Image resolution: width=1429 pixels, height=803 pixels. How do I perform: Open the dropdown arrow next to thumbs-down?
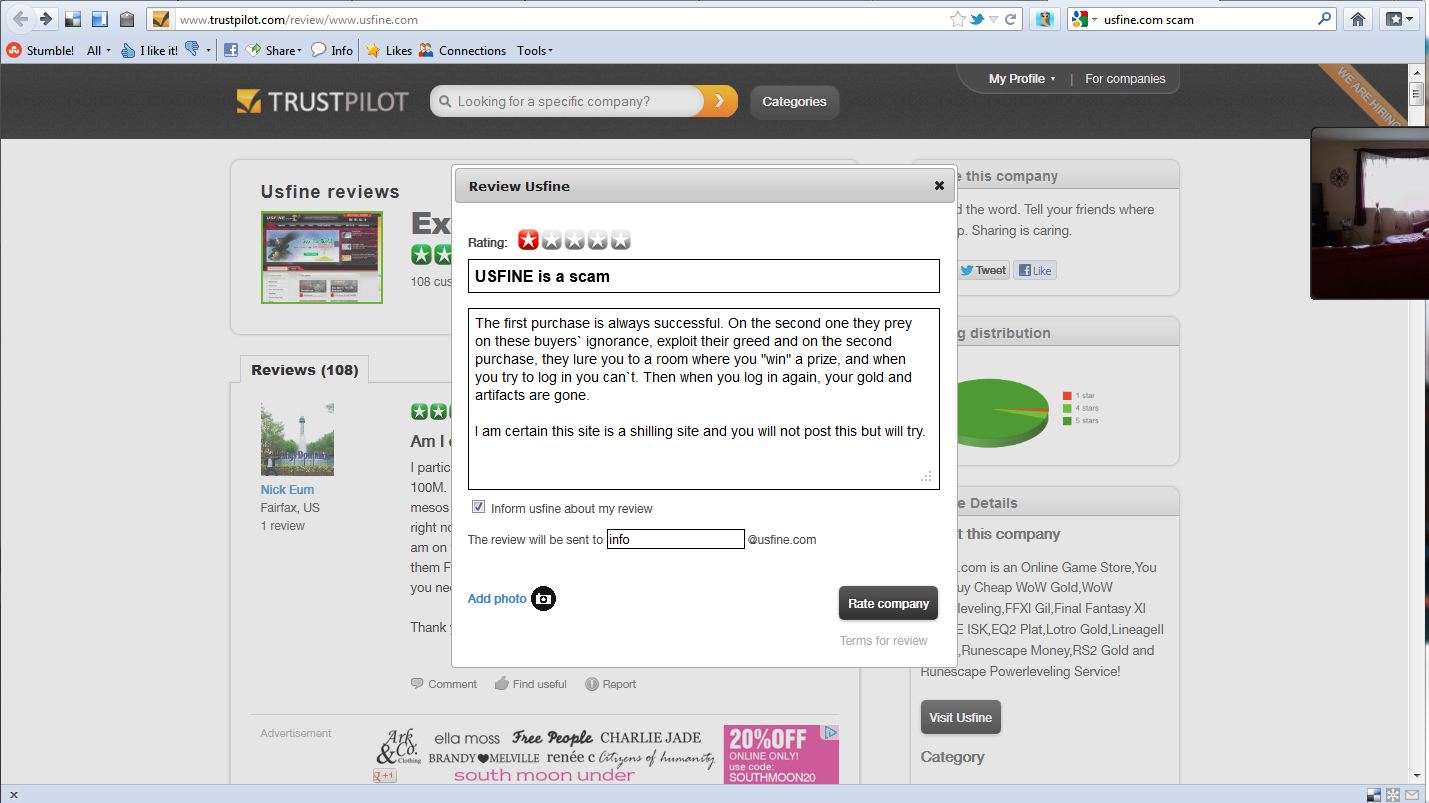[208, 50]
